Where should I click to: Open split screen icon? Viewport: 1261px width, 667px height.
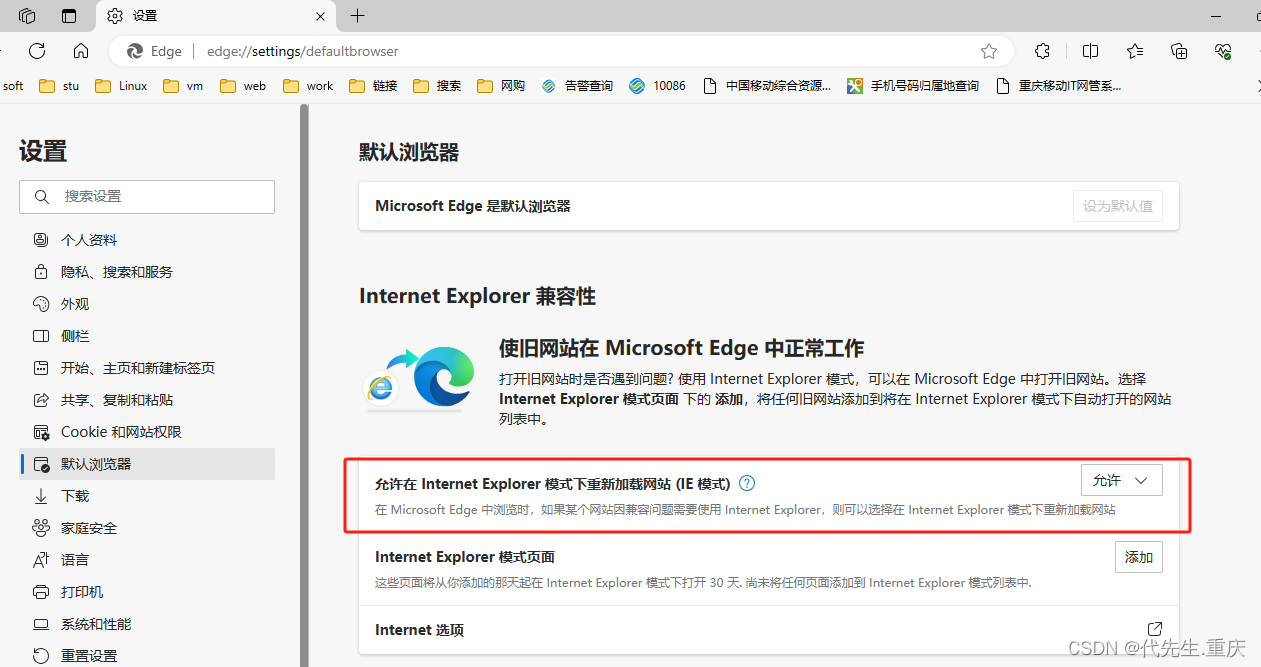point(1090,51)
